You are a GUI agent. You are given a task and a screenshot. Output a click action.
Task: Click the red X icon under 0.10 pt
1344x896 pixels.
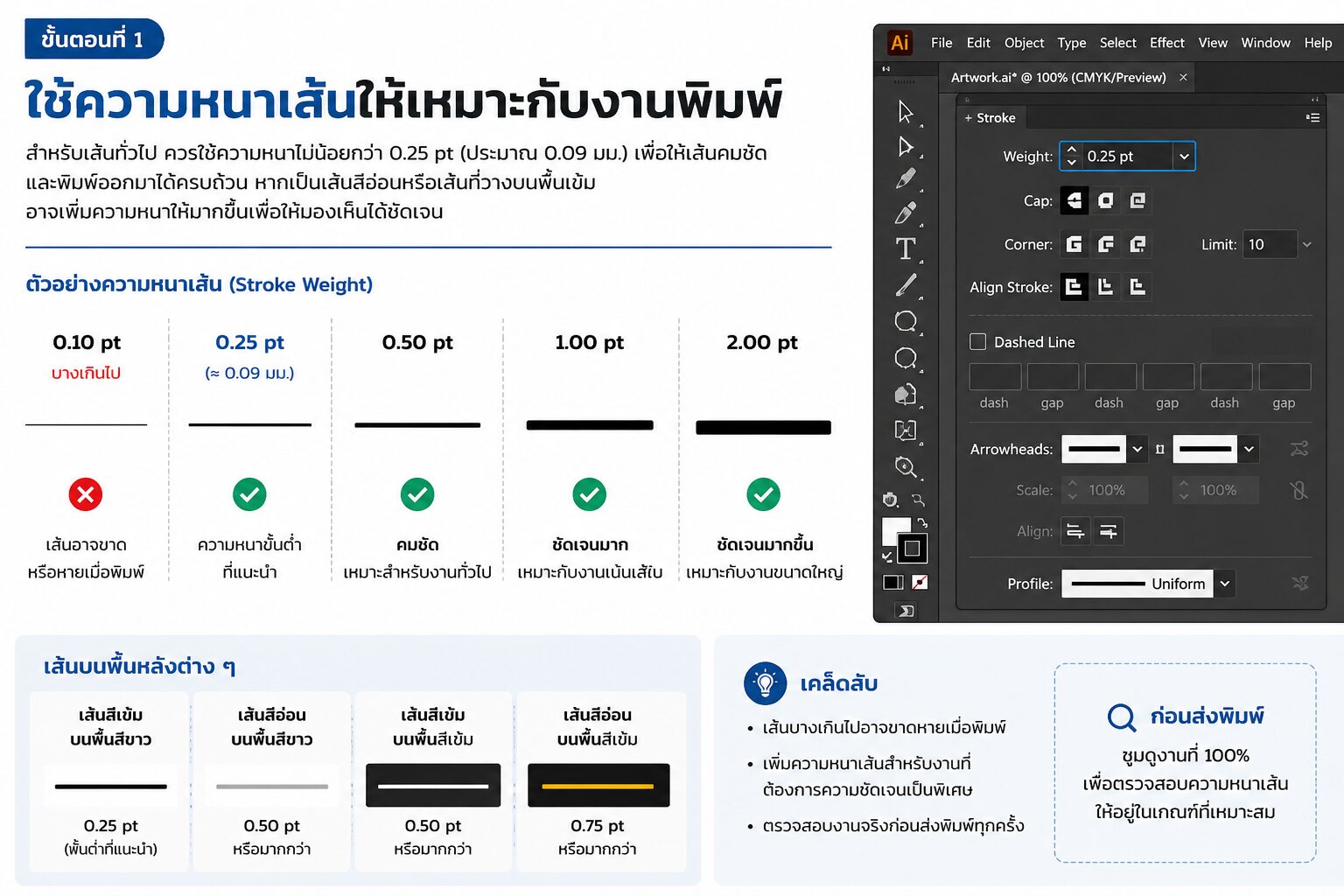[x=86, y=494]
